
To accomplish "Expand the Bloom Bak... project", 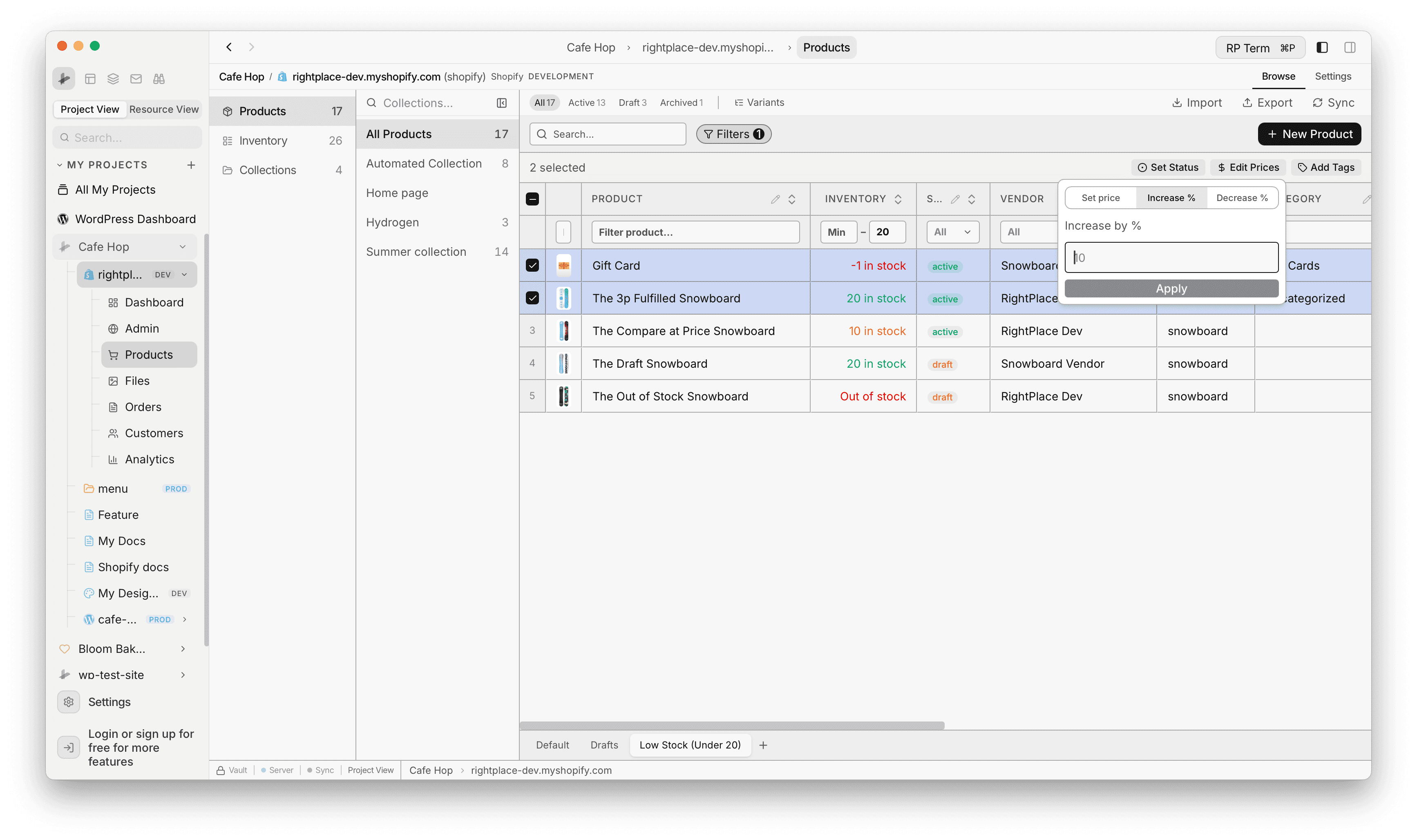I will (x=183, y=649).
